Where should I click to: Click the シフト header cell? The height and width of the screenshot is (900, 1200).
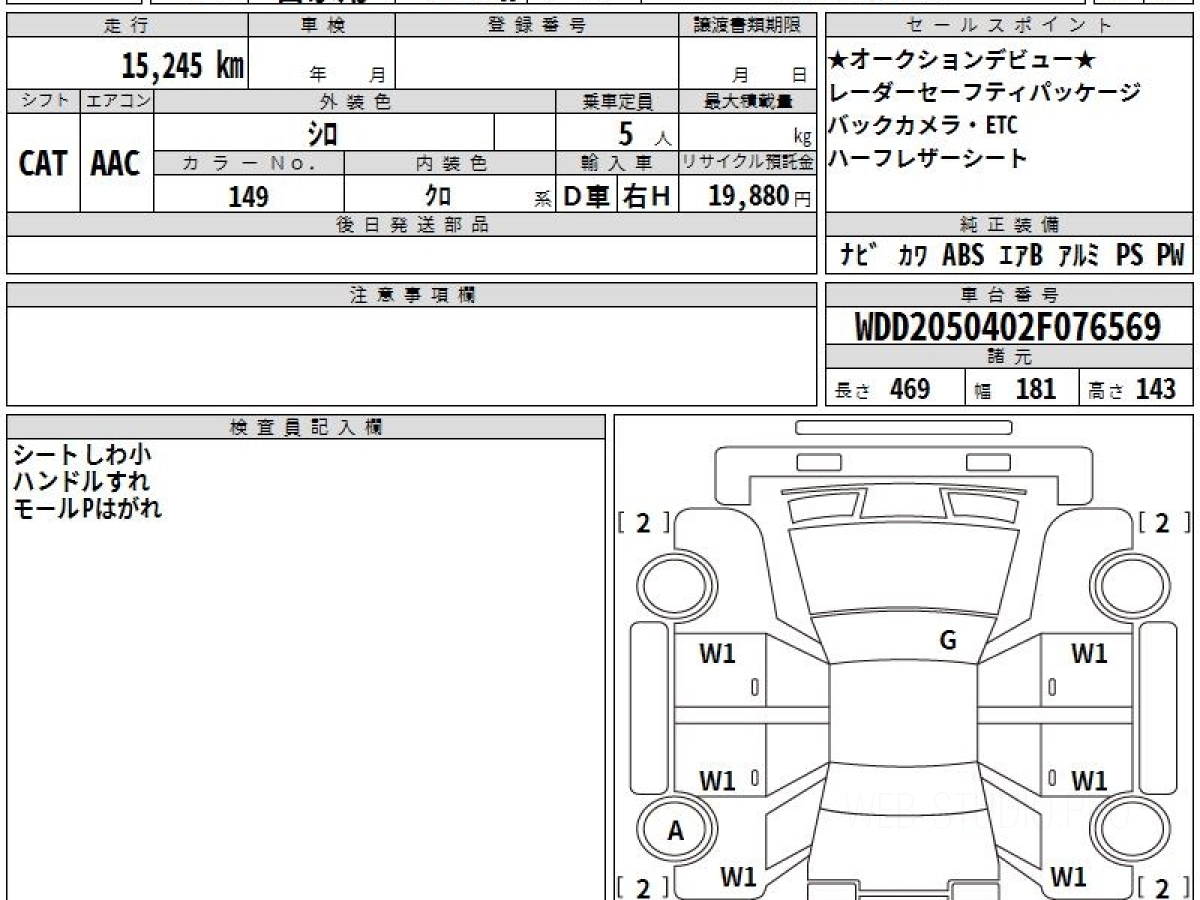tap(43, 101)
